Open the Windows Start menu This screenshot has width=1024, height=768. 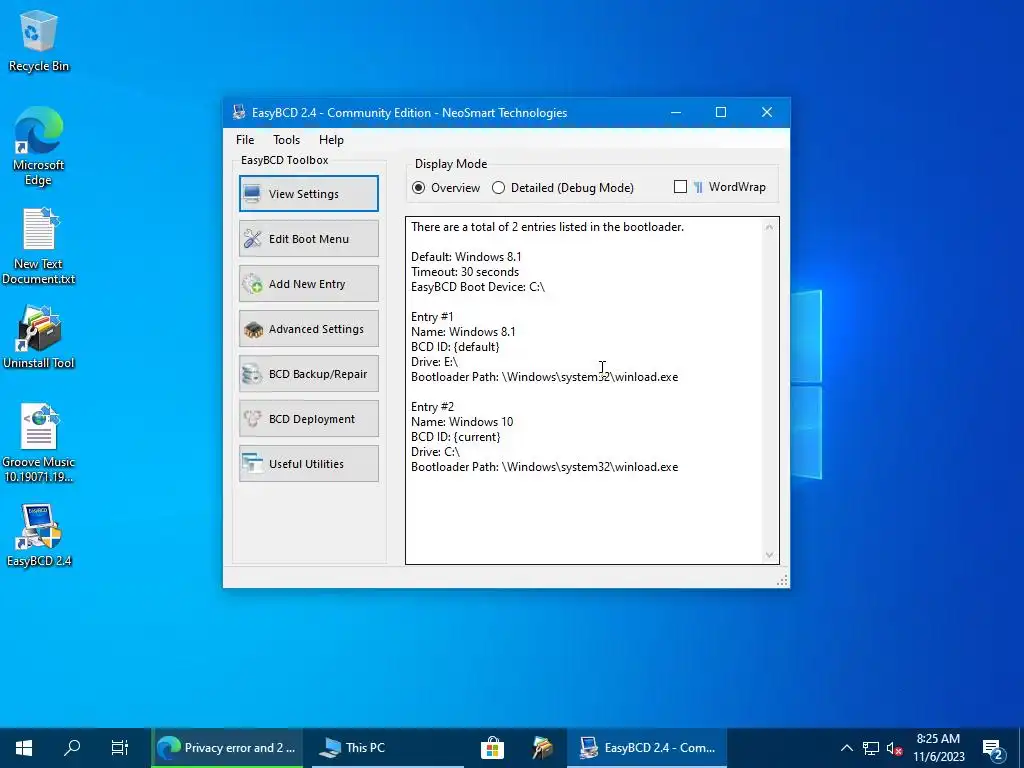[24, 748]
